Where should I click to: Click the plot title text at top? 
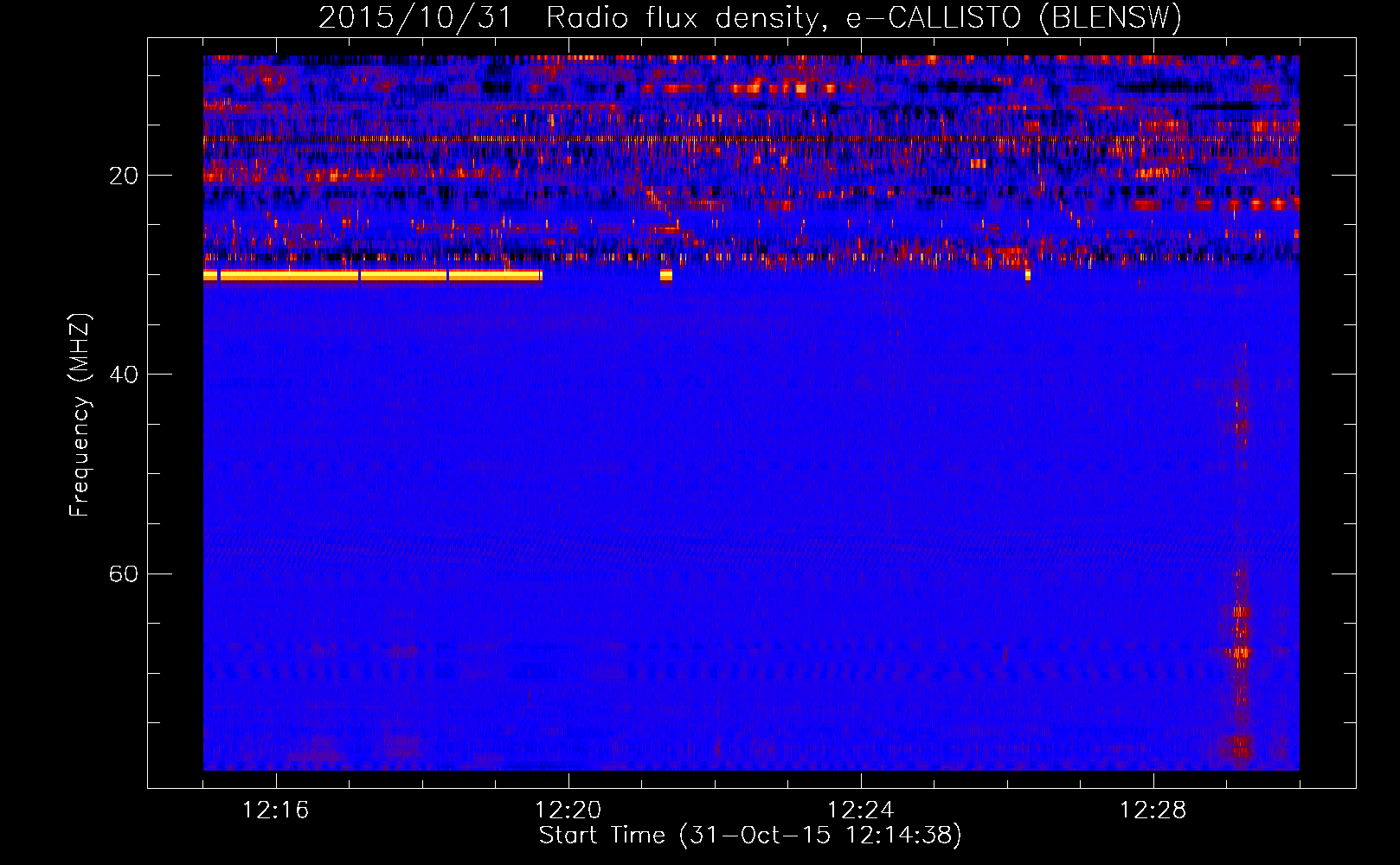point(749,17)
